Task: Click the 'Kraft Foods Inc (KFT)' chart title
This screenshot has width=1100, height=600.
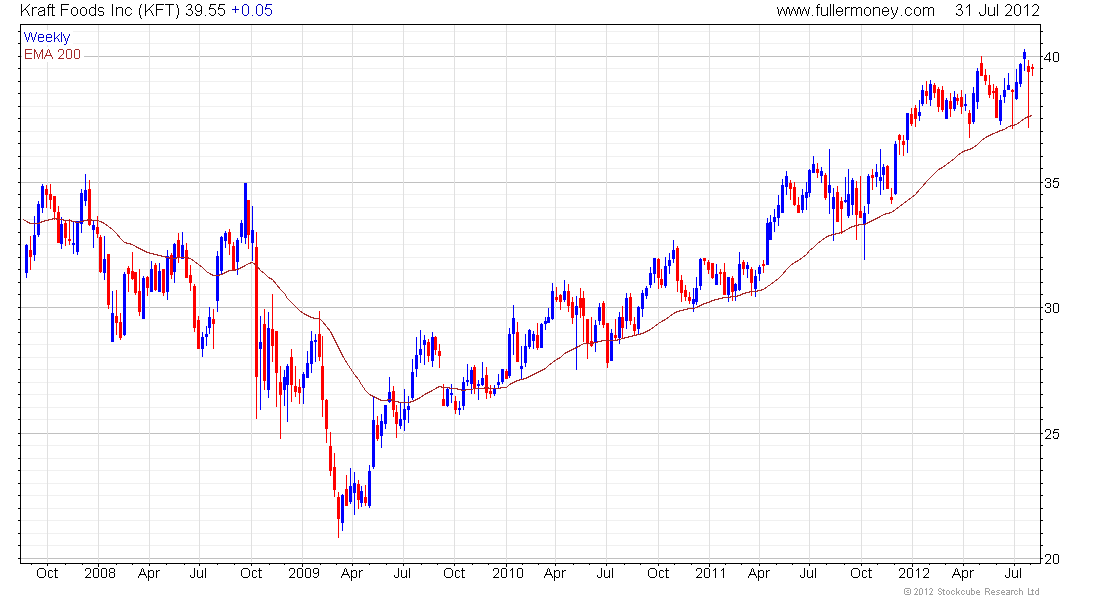Action: [x=100, y=11]
